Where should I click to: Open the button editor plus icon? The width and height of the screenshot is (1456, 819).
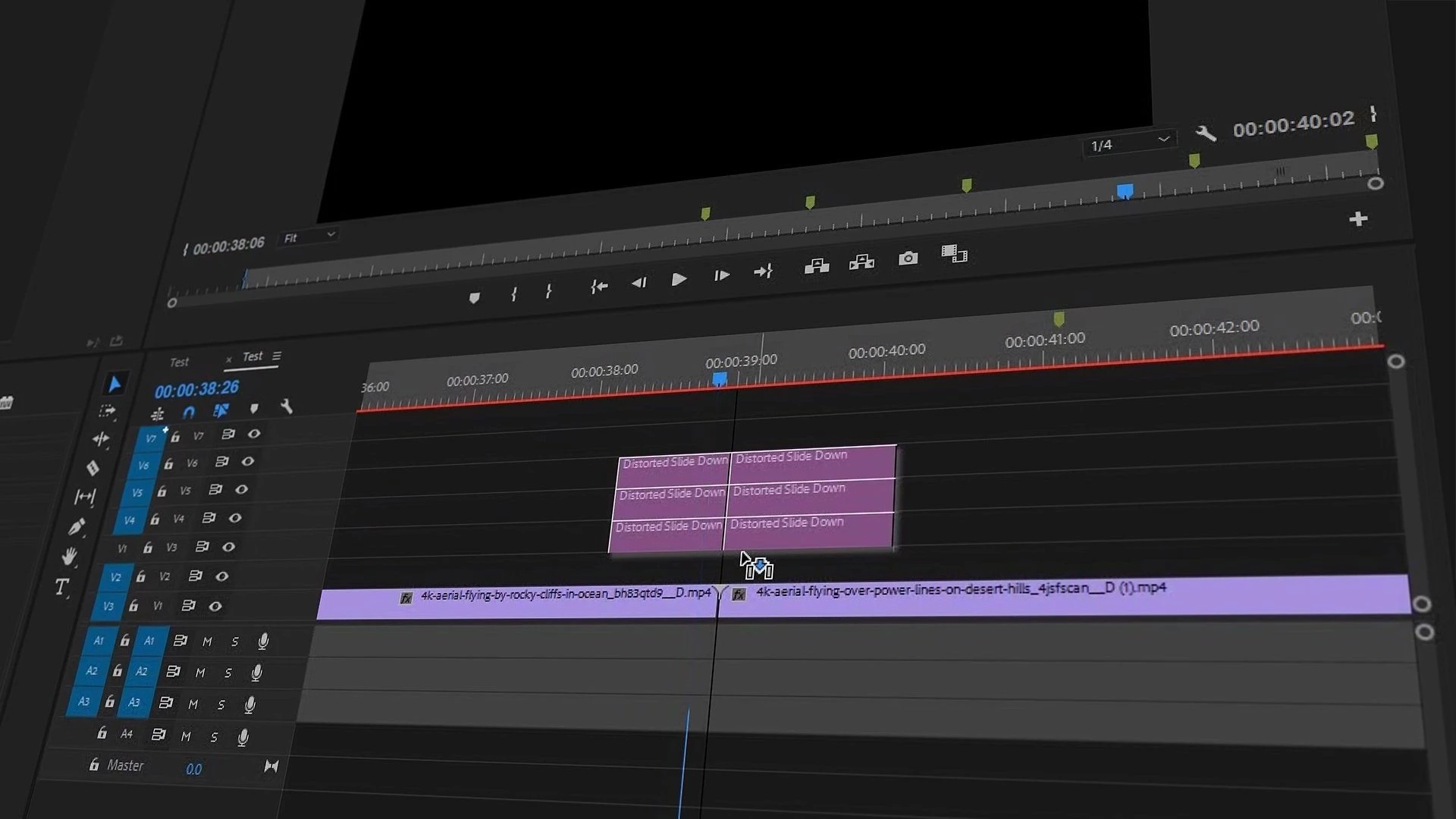tap(1357, 219)
